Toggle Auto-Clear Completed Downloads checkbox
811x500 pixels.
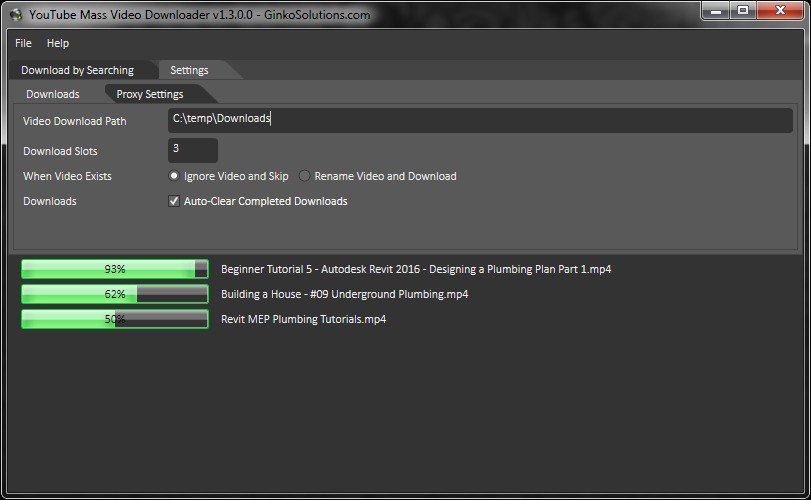tap(174, 201)
